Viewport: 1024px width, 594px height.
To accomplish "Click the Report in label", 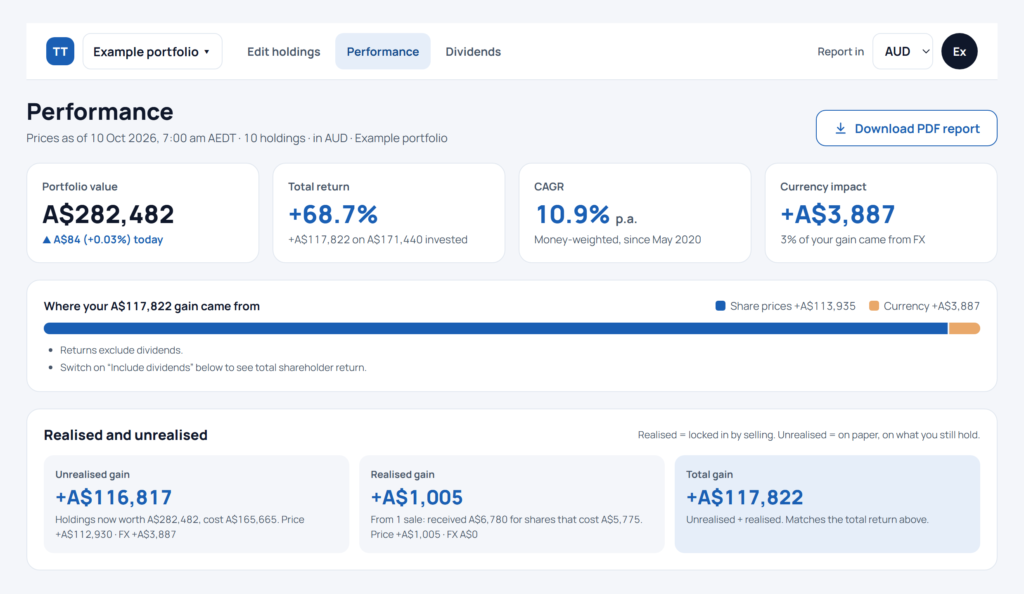I will (x=840, y=52).
